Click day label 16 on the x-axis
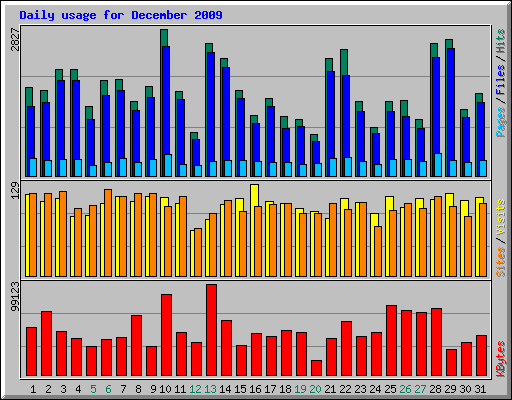This screenshot has width=512, height=400. (255, 389)
